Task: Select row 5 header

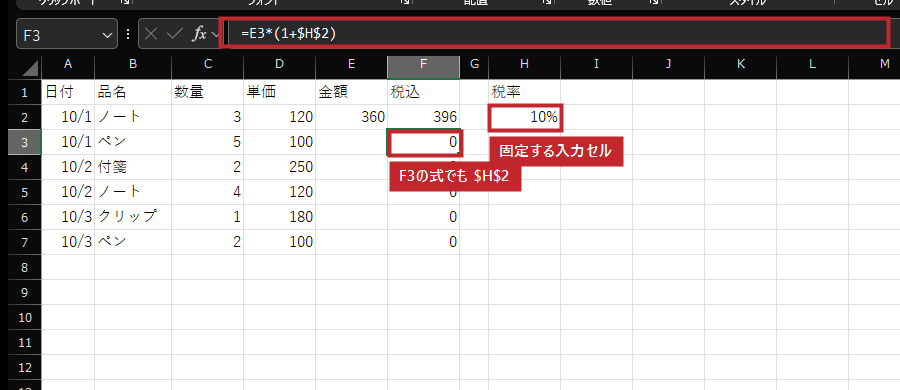Action: [x=24, y=192]
